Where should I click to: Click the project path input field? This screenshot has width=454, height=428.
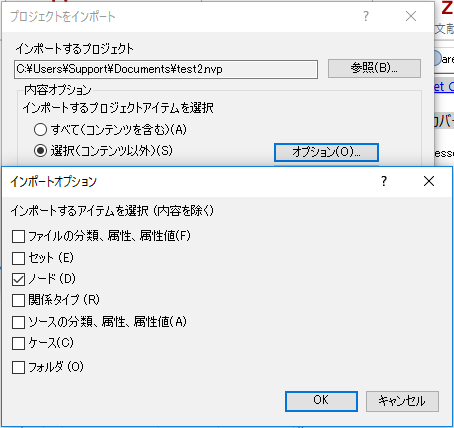(166, 69)
